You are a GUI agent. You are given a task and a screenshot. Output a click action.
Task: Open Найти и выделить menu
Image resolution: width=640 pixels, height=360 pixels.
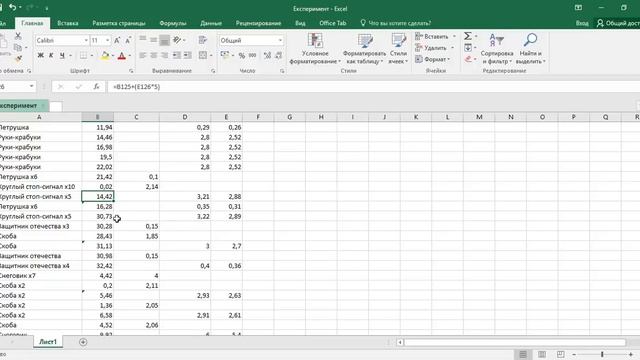(530, 48)
